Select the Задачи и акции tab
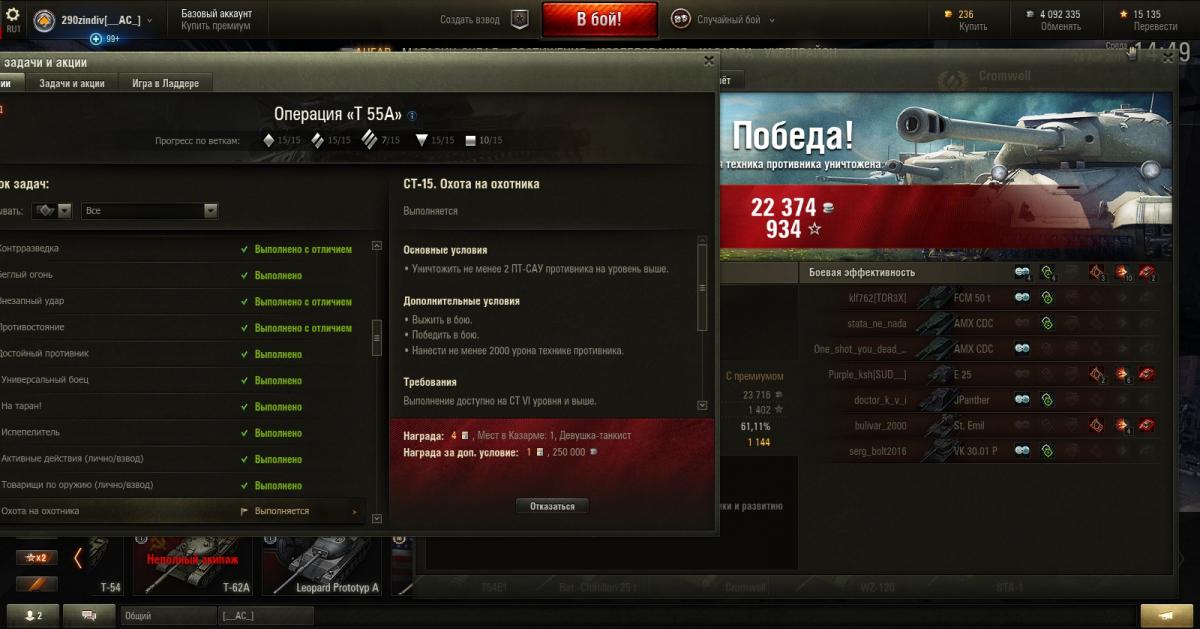This screenshot has width=1200, height=629. pyautogui.click(x=72, y=83)
